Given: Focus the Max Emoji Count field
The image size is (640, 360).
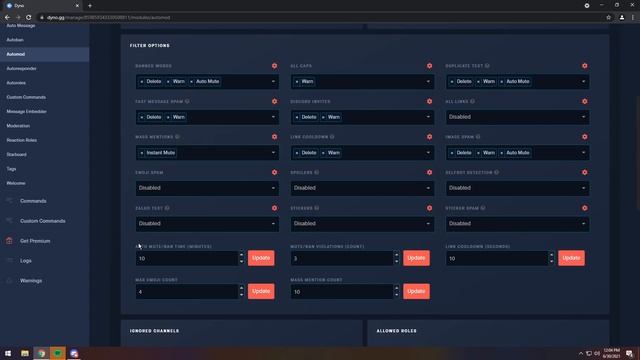Looking at the screenshot, I should (187, 292).
